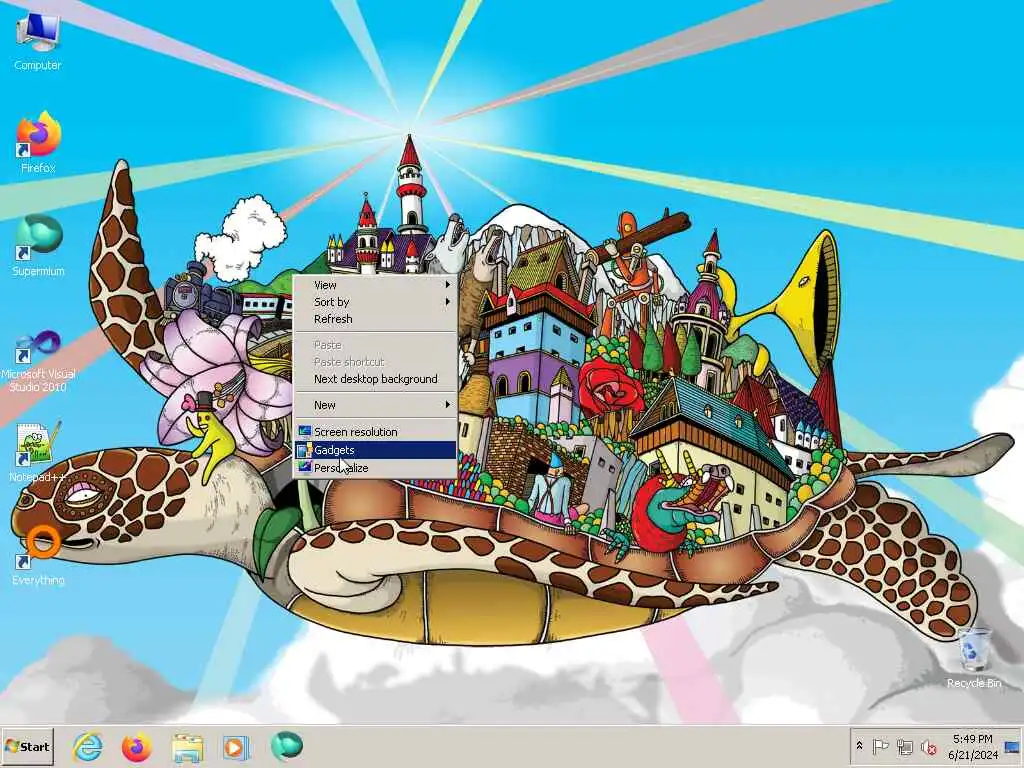This screenshot has height=768, width=1024.
Task: Open the Start menu
Action: [x=27, y=746]
